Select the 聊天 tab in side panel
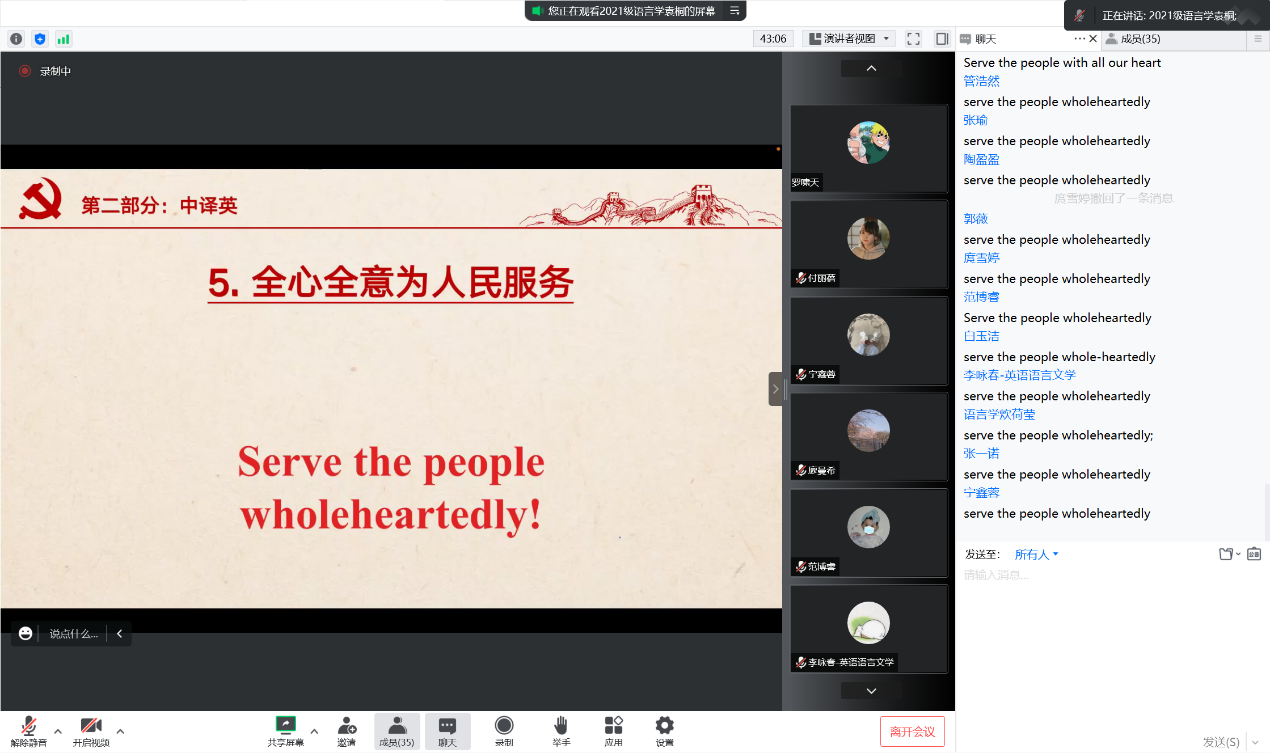Screen dimensions: 1270x753 [x=986, y=39]
